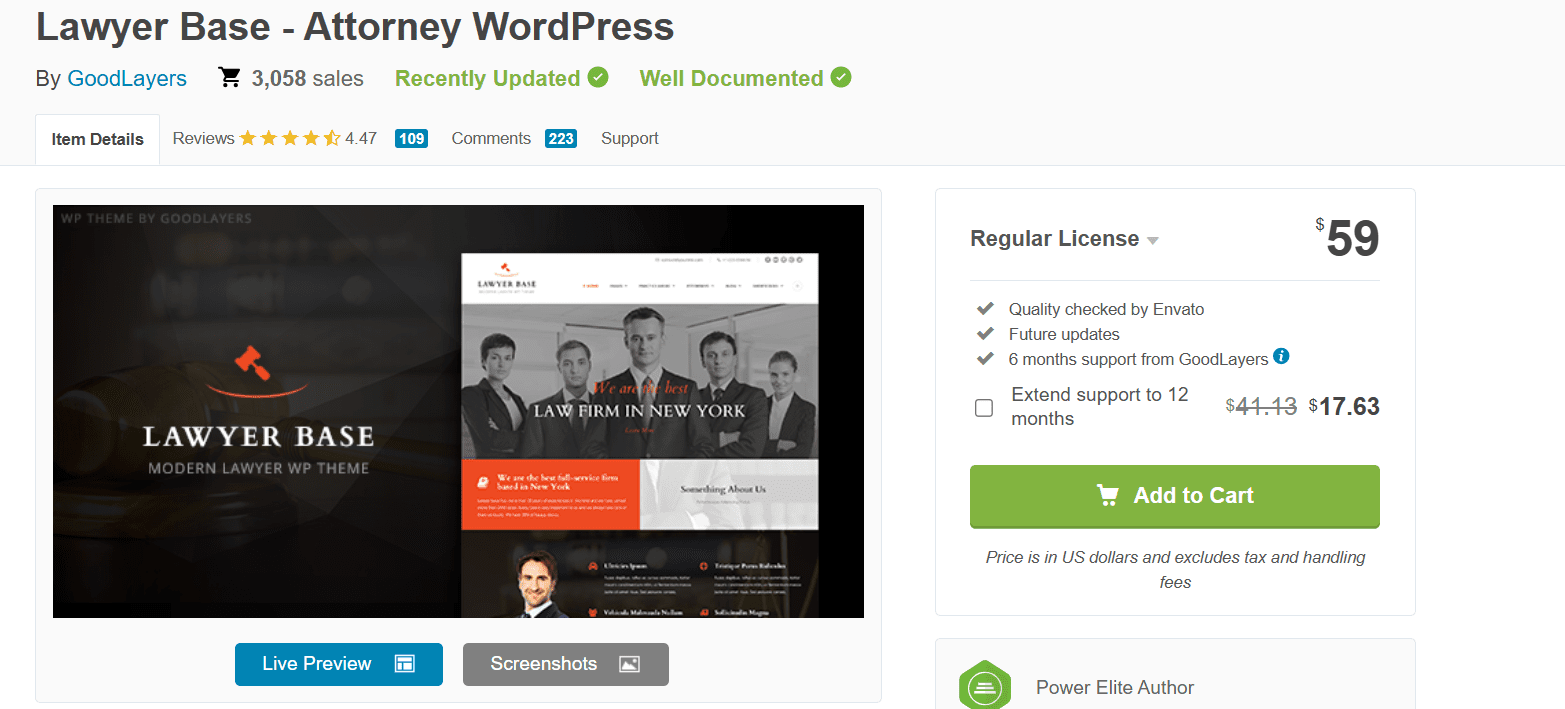Image resolution: width=1565 pixels, height=709 pixels.
Task: View the Screenshots button
Action: (566, 664)
